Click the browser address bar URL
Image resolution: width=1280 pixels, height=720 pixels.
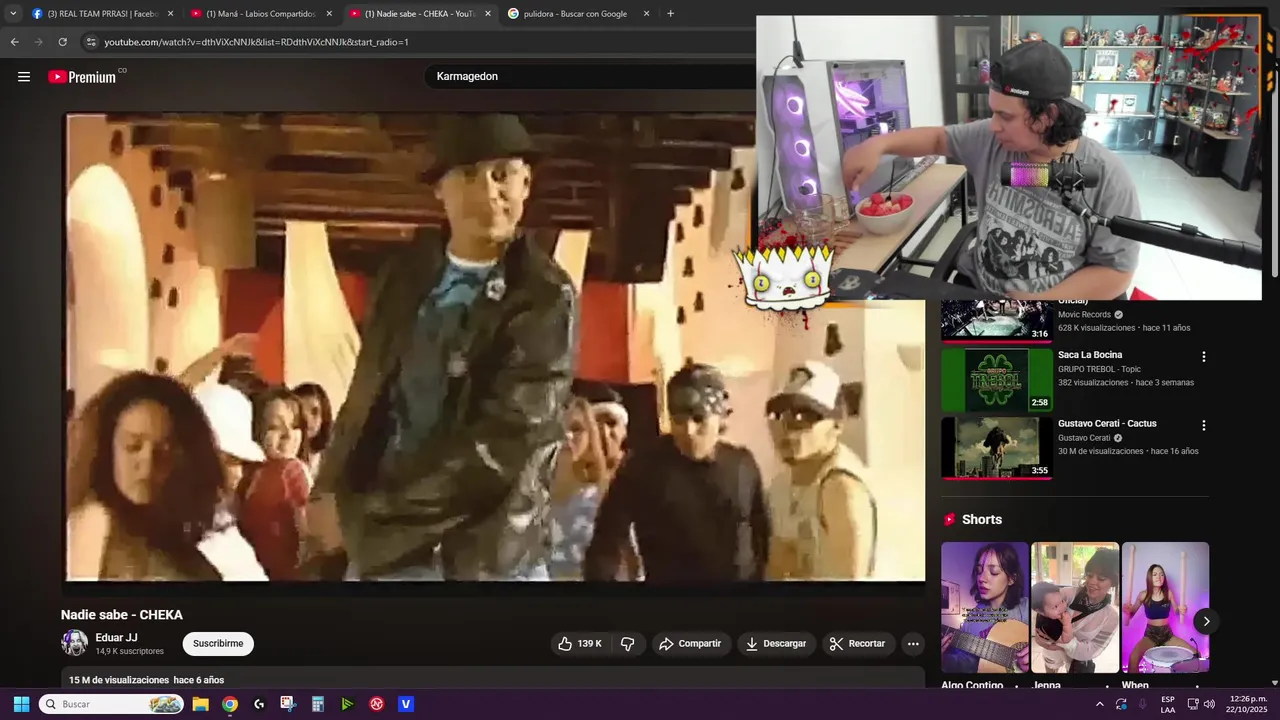coord(256,42)
